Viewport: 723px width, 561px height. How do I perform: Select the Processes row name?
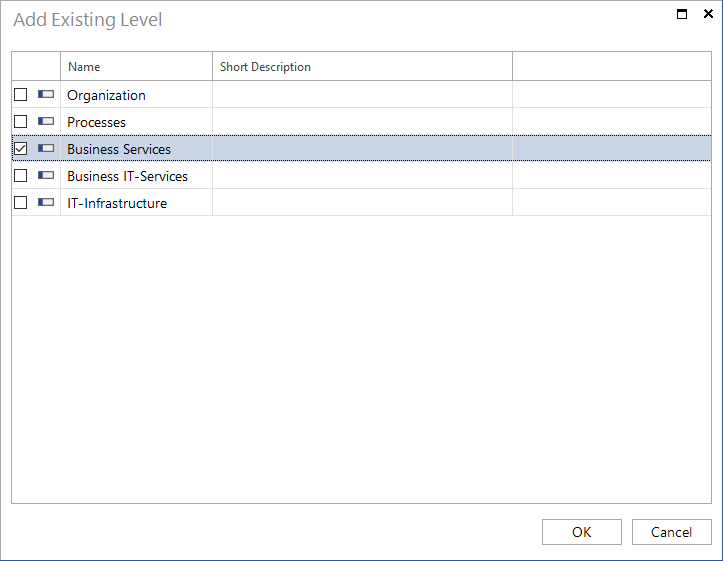(x=96, y=122)
